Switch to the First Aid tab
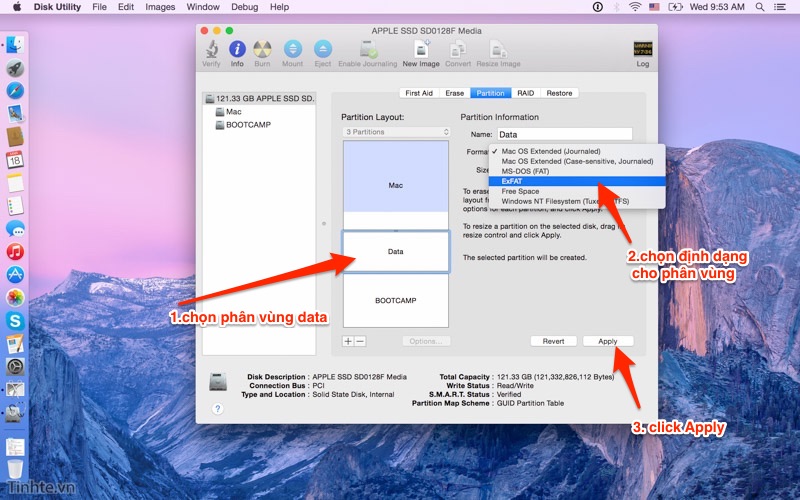The image size is (800, 500). pyautogui.click(x=419, y=93)
